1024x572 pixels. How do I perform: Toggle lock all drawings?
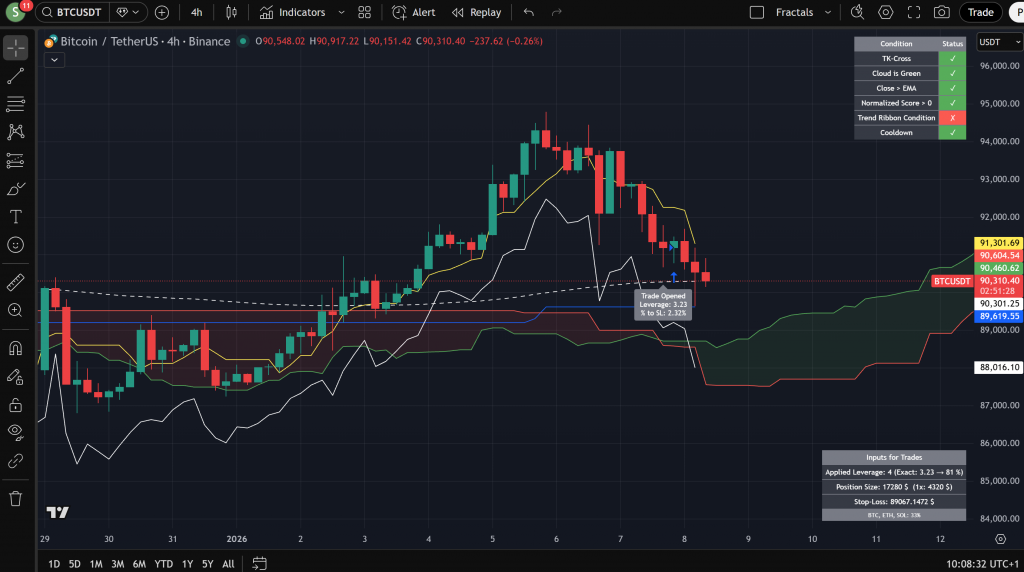15,405
